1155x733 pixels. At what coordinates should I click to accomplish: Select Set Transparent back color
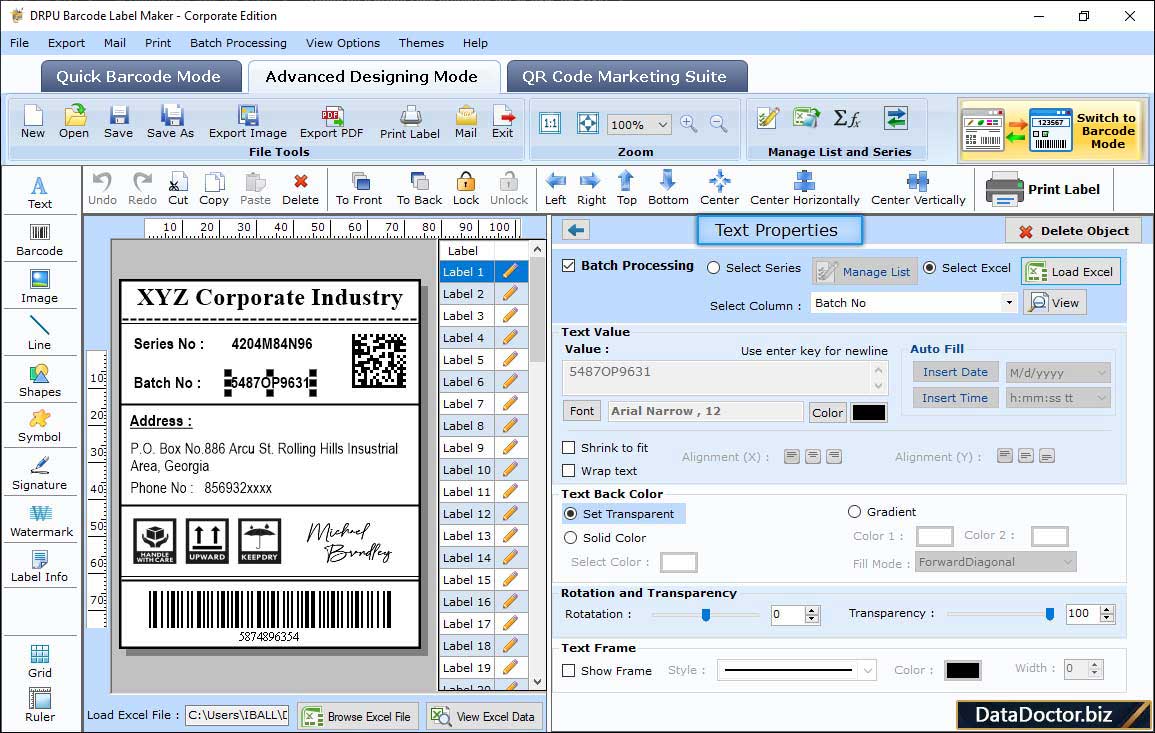[570, 514]
